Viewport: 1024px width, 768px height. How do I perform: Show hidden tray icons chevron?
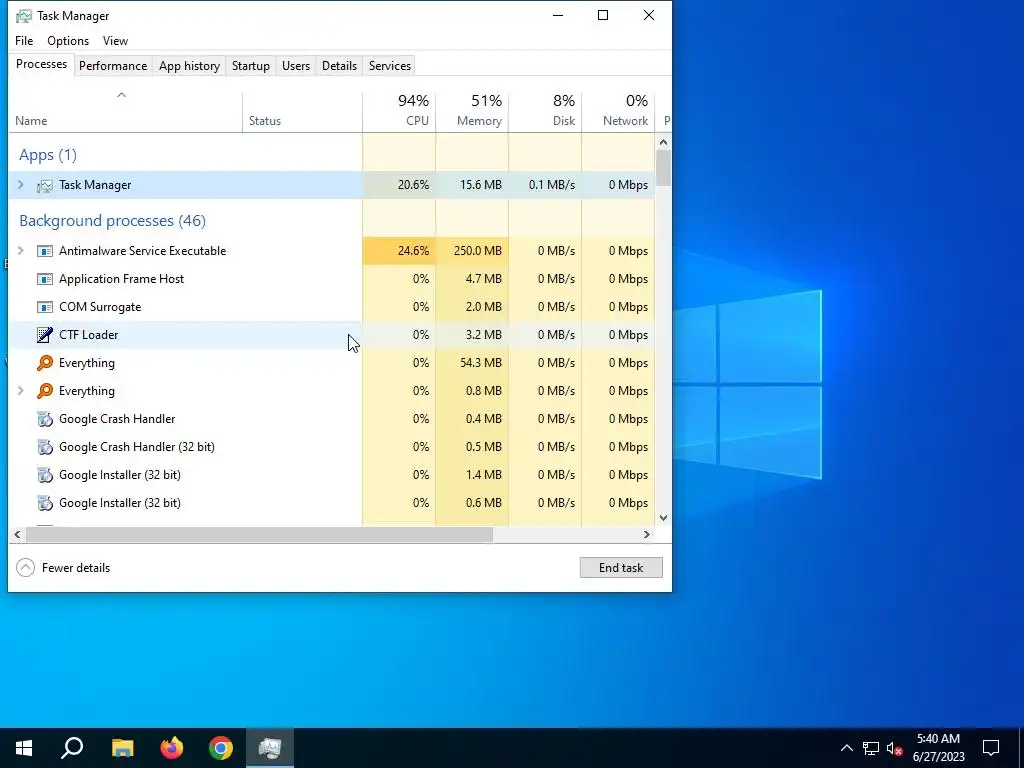click(846, 748)
